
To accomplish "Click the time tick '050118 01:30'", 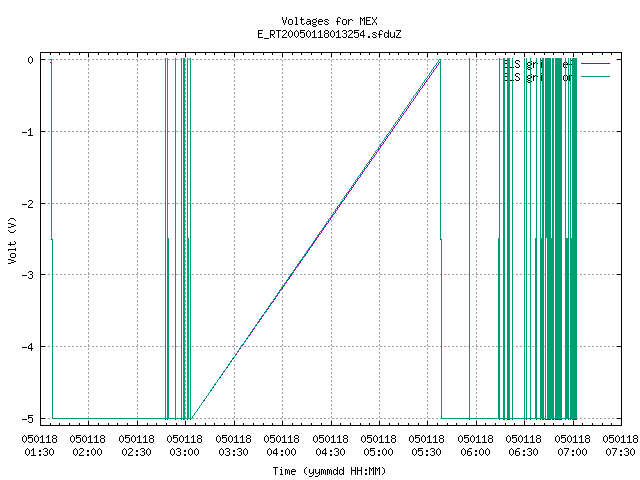I will point(40,446).
